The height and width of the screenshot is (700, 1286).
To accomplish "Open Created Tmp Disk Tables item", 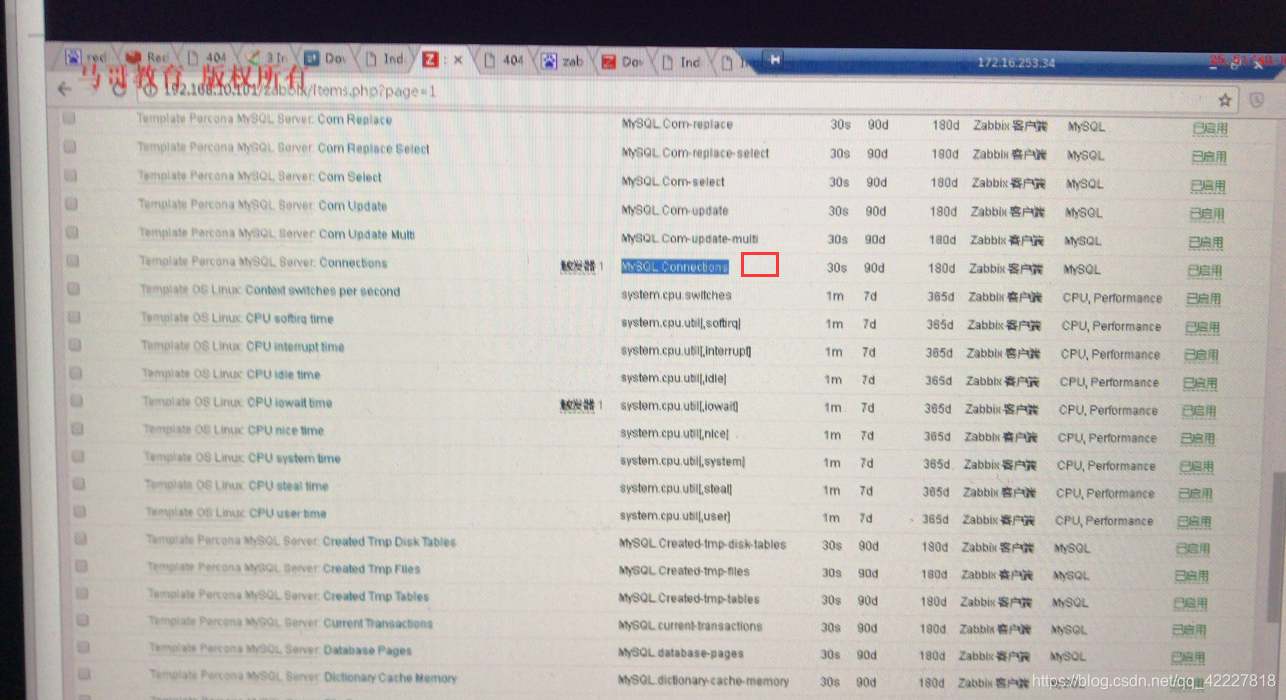I will [x=389, y=542].
